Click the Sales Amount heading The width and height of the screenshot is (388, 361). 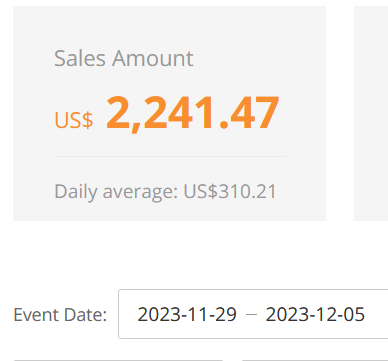[x=124, y=58]
